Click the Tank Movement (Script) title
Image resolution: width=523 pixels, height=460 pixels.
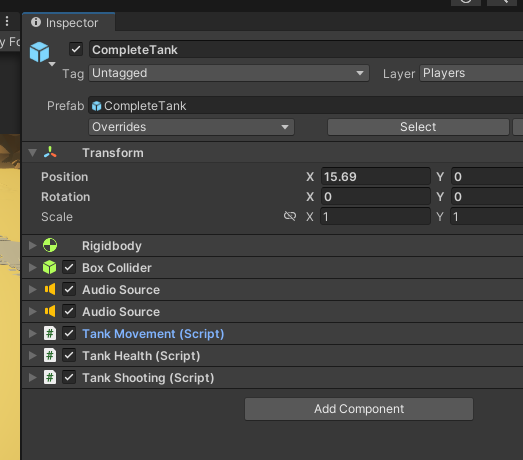point(153,334)
